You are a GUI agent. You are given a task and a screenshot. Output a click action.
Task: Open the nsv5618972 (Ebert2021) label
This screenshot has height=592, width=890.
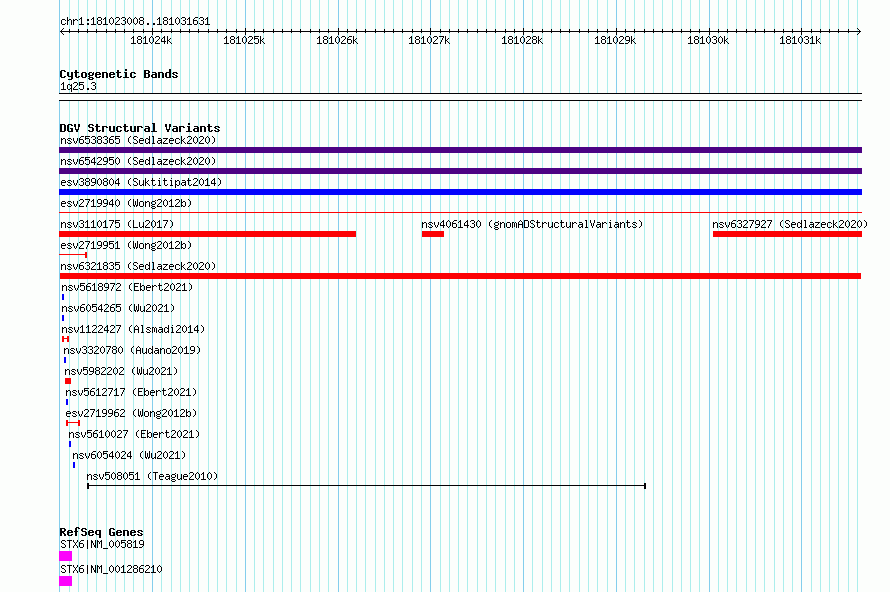pos(127,287)
